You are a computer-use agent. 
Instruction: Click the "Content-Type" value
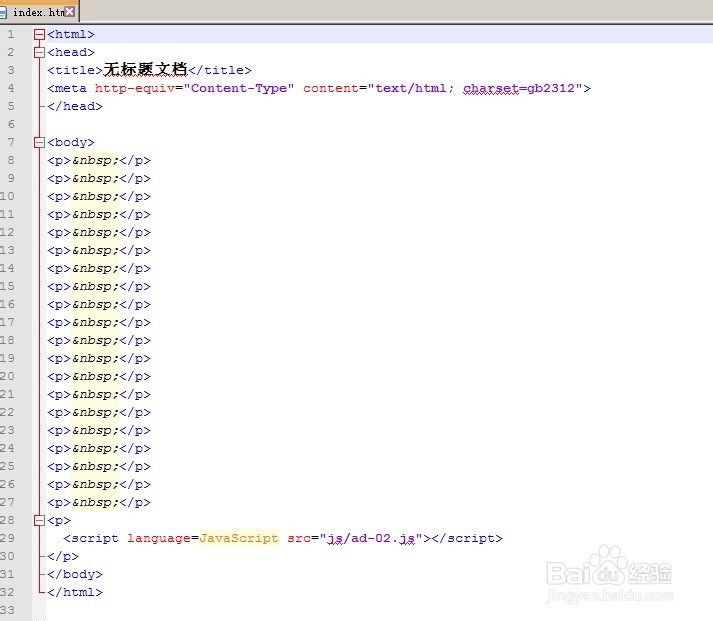(x=239, y=88)
